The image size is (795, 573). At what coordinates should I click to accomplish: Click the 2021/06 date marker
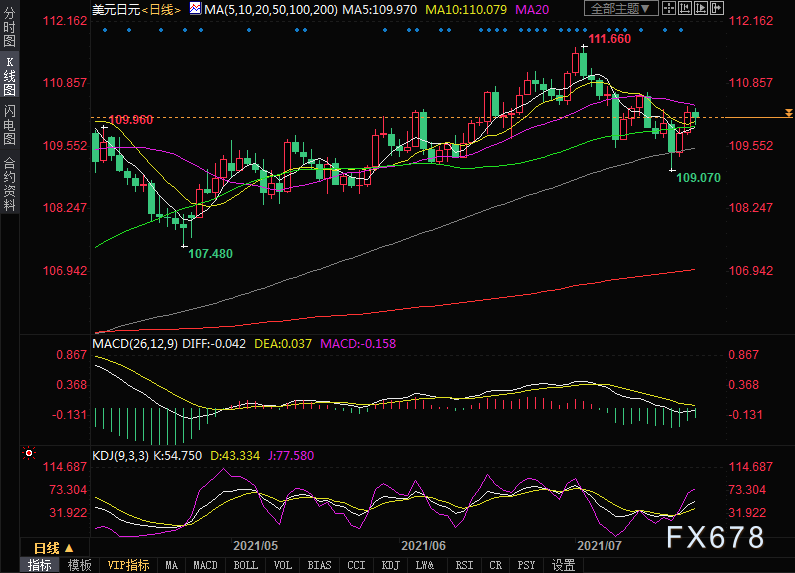click(x=423, y=546)
